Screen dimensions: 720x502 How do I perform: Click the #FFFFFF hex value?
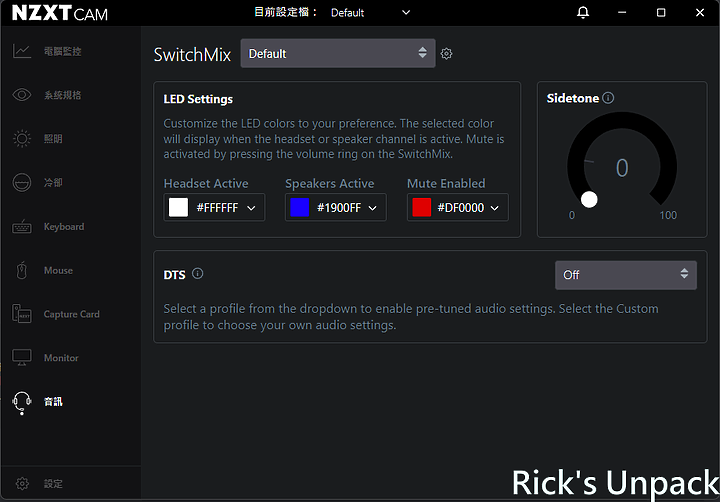217,208
